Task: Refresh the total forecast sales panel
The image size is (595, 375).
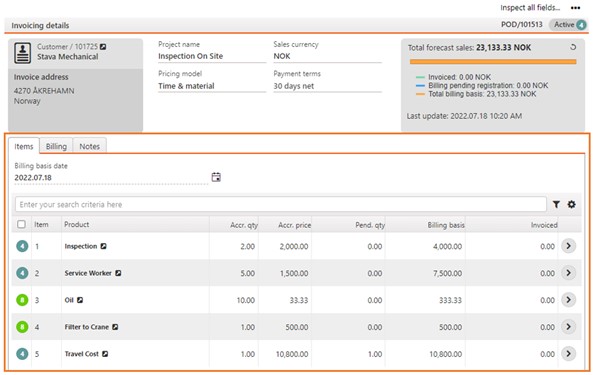Action: coord(573,47)
